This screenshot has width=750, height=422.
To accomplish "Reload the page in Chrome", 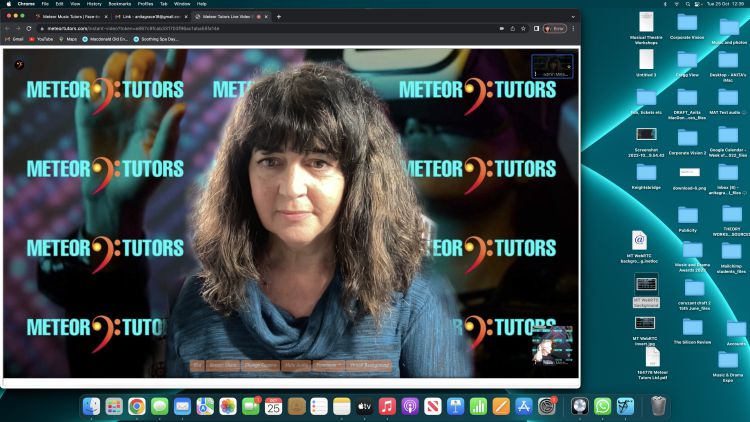I will click(29, 29).
